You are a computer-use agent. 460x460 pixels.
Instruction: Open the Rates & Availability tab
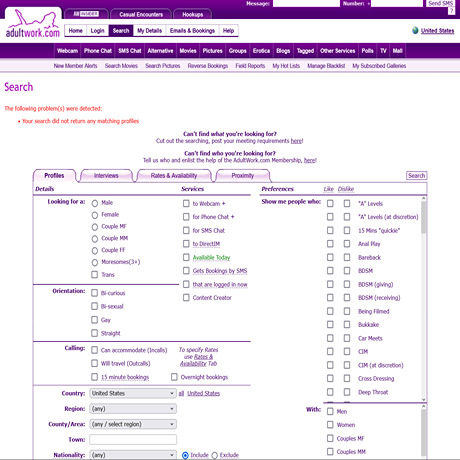click(x=174, y=176)
